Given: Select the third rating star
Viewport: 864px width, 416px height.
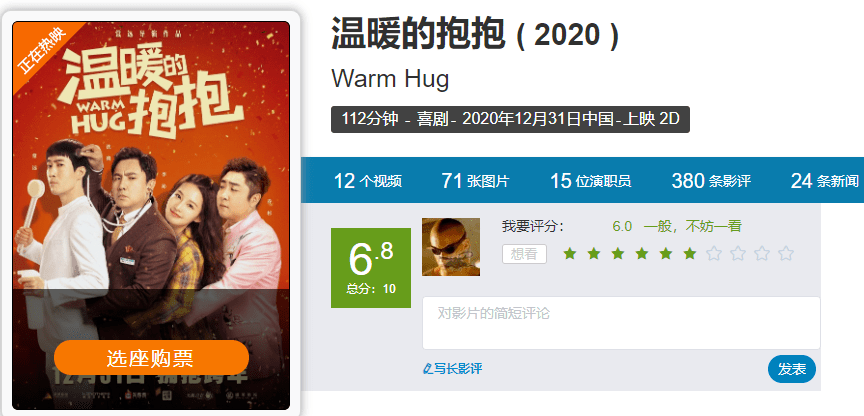Looking at the screenshot, I should (618, 253).
